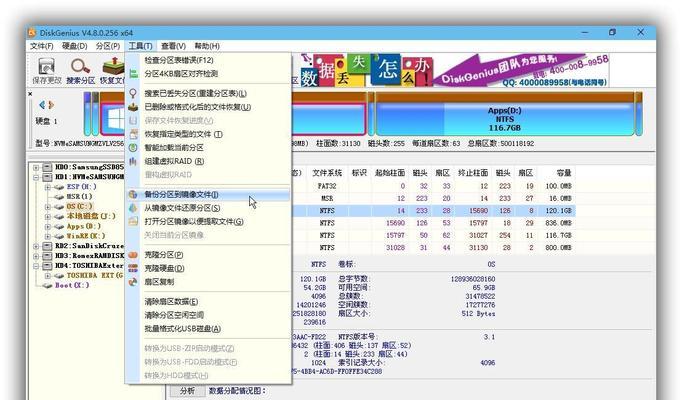The height and width of the screenshot is (400, 682).
Task: Click the 文件系统 column header
Action: pyautogui.click(x=327, y=173)
